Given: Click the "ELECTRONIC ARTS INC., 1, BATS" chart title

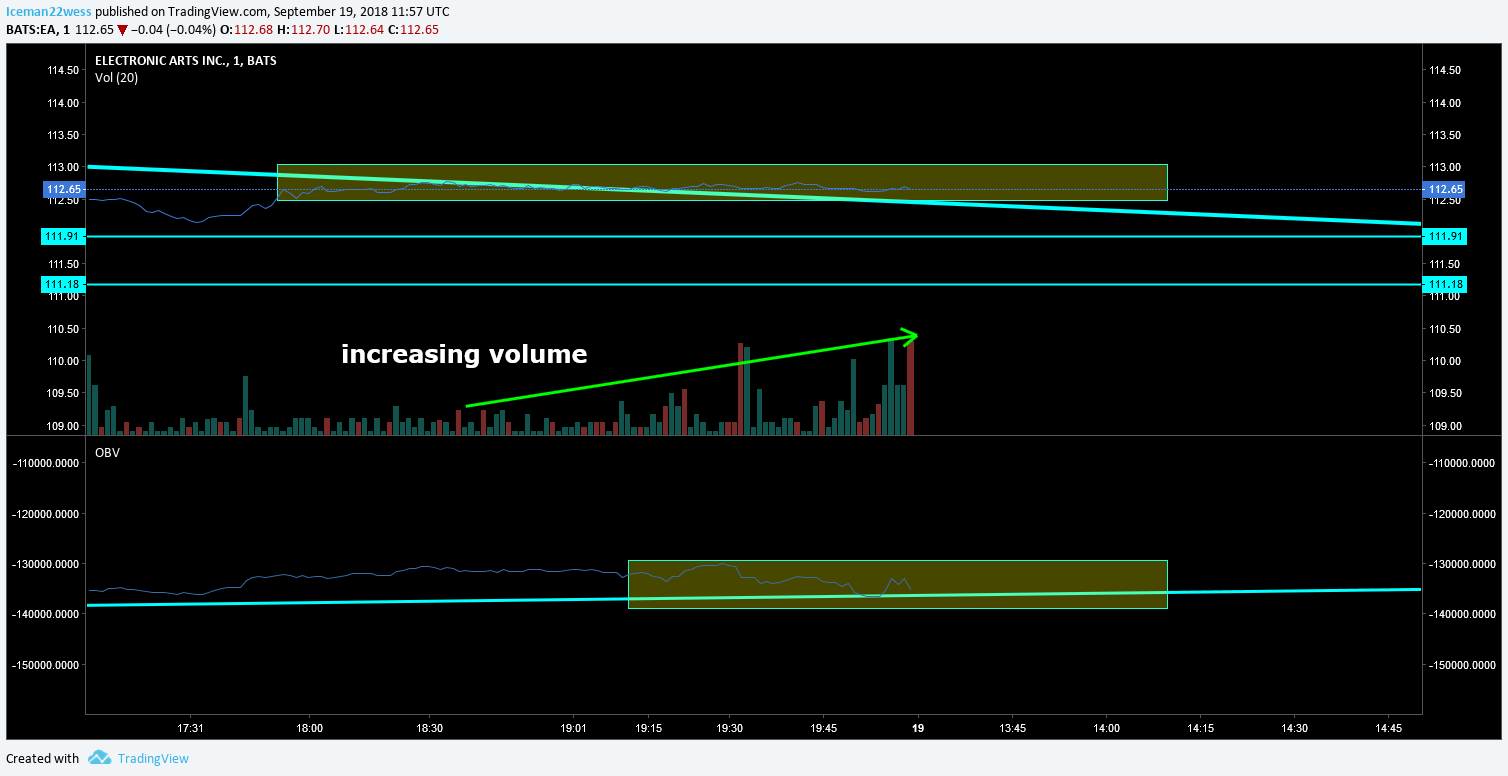Looking at the screenshot, I should (x=186, y=60).
